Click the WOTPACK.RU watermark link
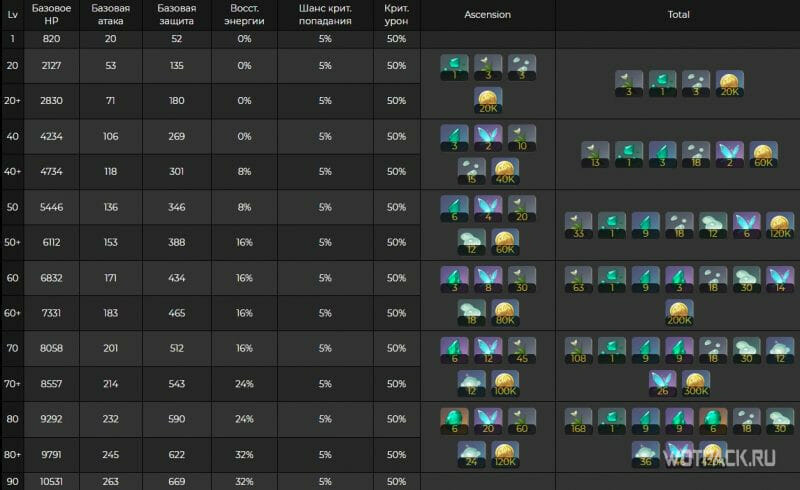 (719, 458)
